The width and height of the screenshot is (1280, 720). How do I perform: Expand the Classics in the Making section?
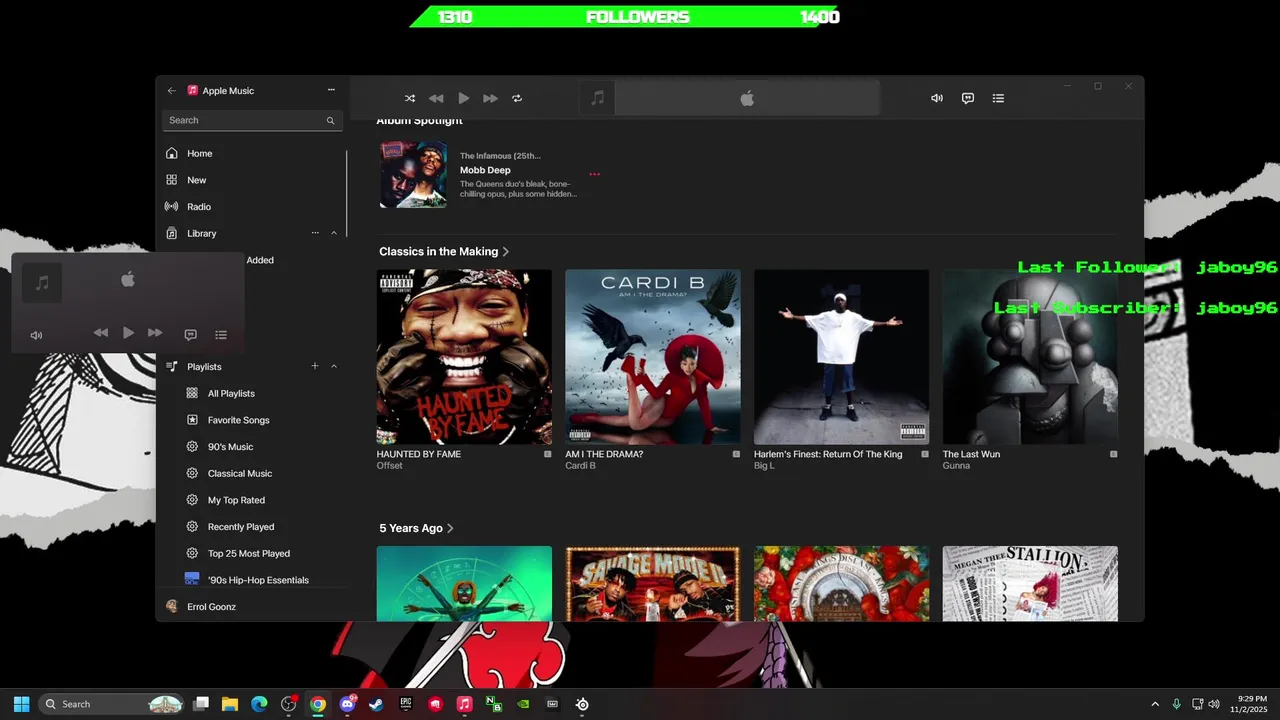[444, 251]
